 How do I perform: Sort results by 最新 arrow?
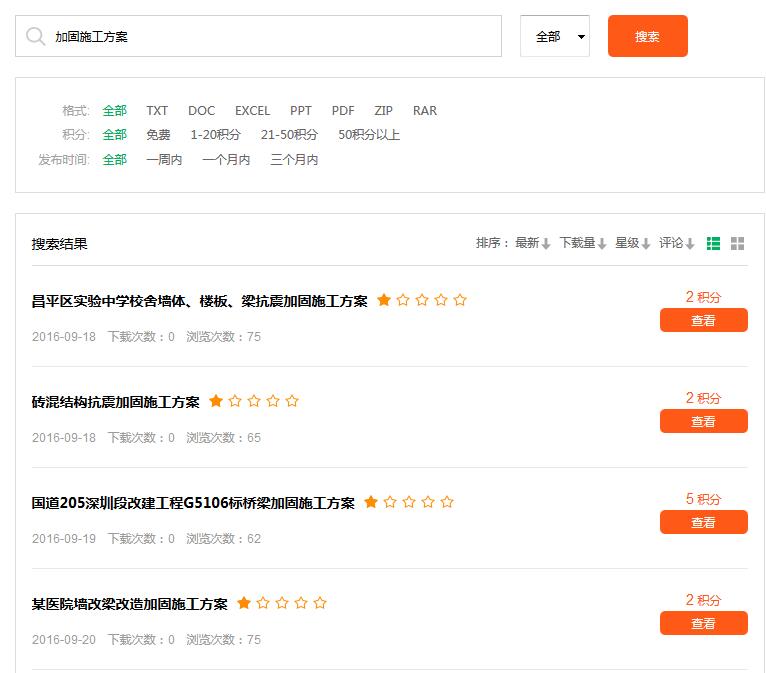point(546,244)
